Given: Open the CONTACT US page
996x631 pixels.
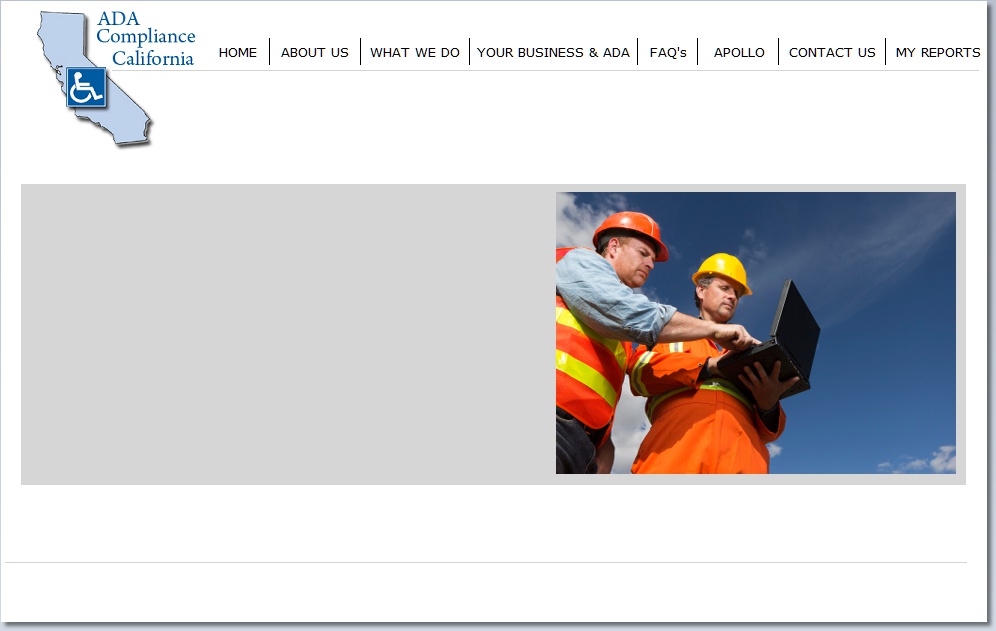Looking at the screenshot, I should (x=832, y=53).
